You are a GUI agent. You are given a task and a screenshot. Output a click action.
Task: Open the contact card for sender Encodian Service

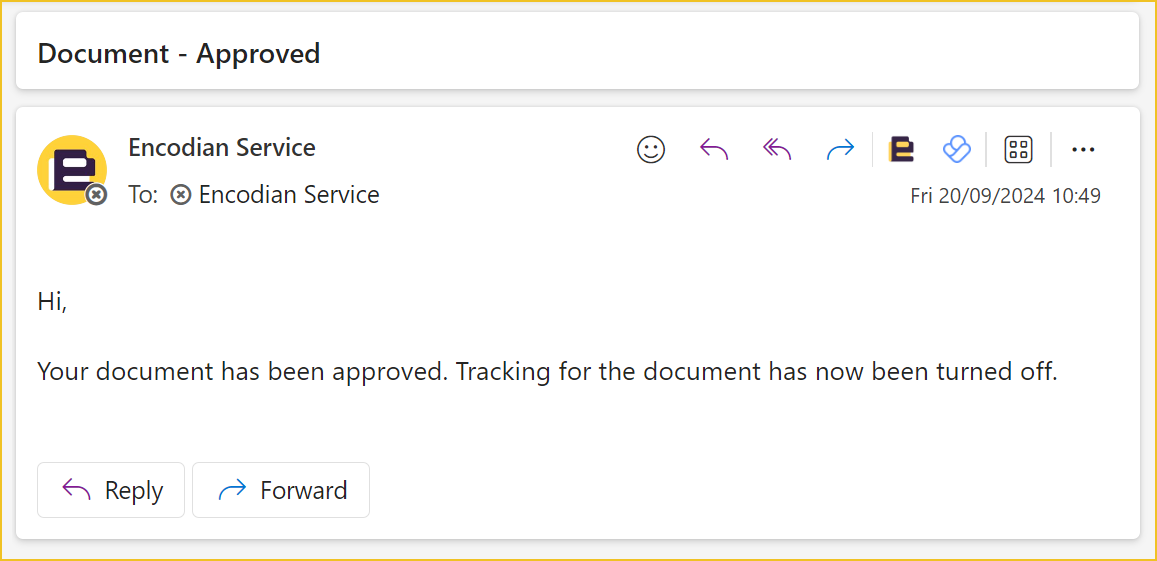(x=222, y=148)
